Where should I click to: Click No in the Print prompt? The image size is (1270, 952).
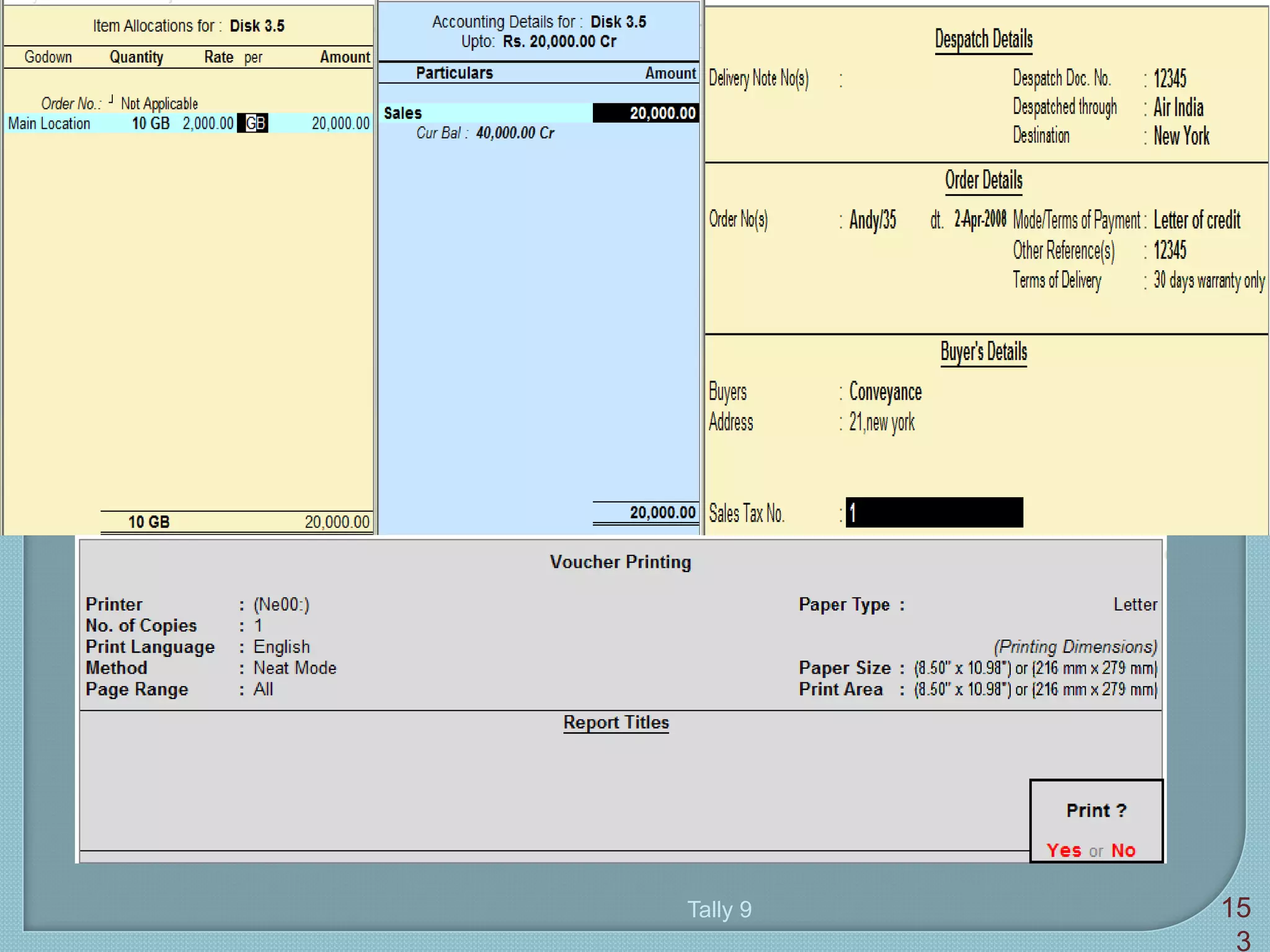1123,850
